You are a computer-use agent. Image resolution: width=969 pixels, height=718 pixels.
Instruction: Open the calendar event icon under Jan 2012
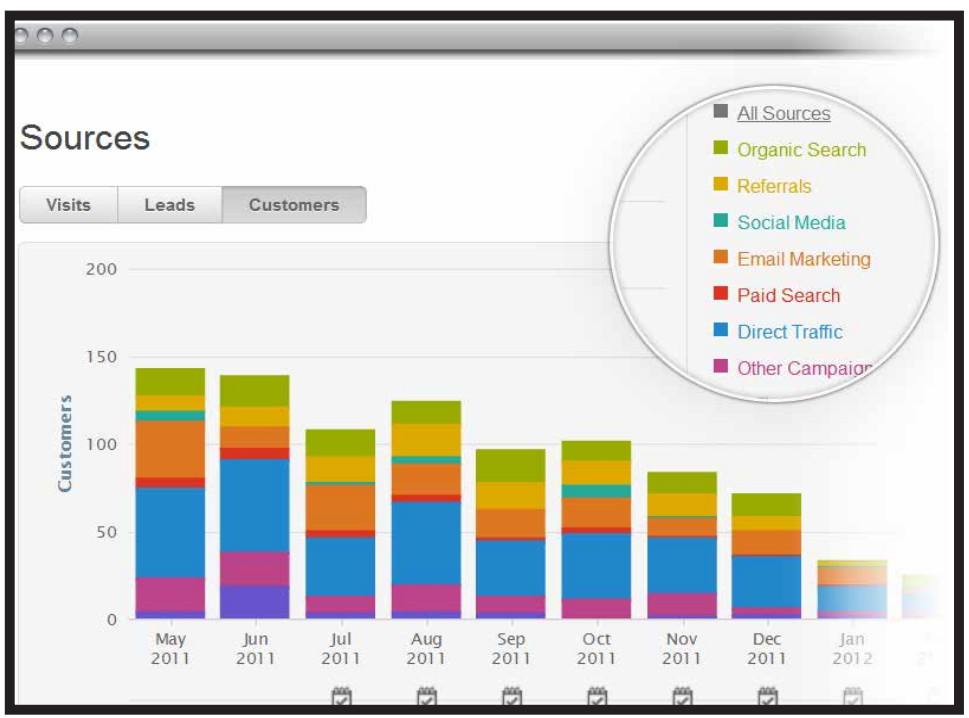click(x=853, y=696)
